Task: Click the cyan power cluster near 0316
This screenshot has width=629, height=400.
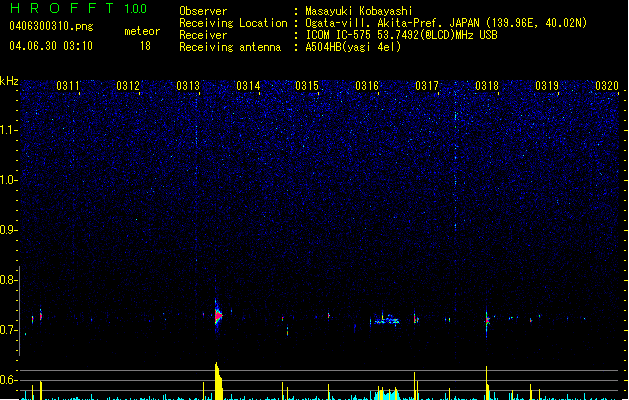Action: [388, 394]
